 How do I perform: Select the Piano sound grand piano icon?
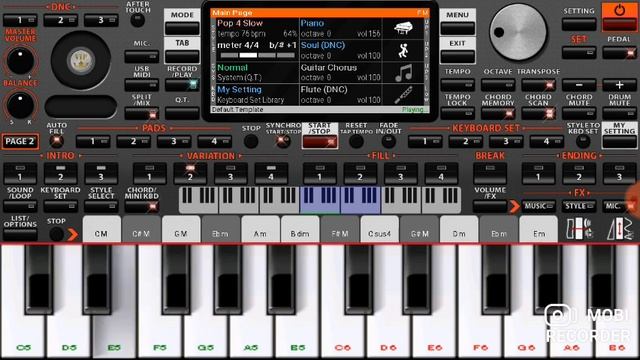click(403, 28)
